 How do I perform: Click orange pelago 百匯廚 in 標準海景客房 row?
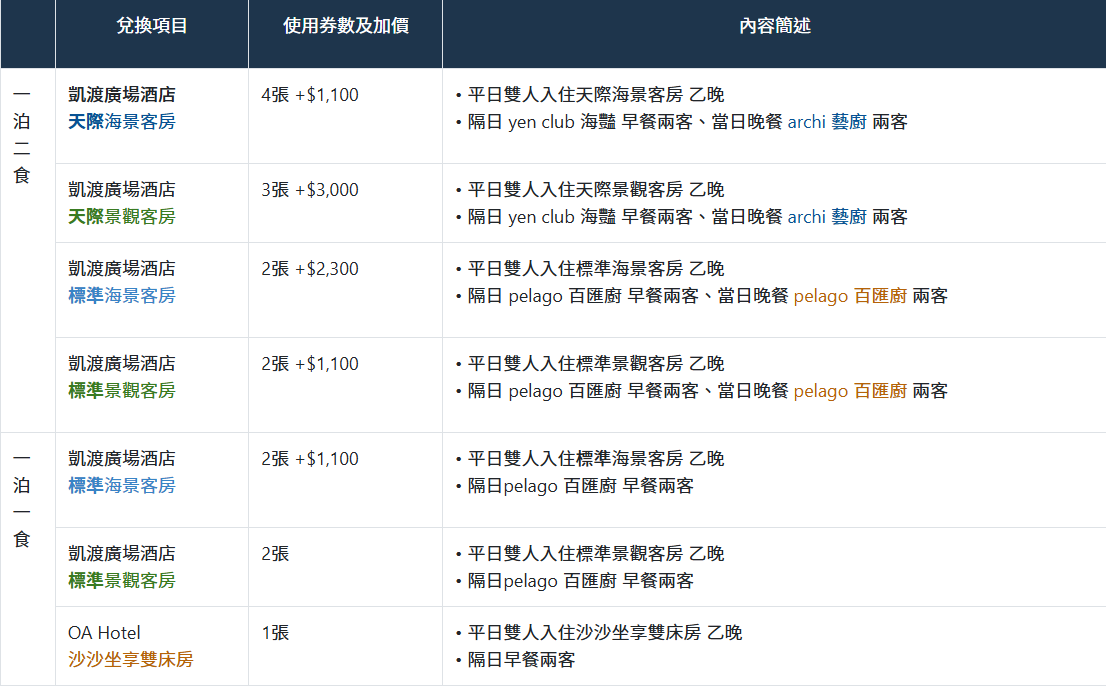click(850, 296)
